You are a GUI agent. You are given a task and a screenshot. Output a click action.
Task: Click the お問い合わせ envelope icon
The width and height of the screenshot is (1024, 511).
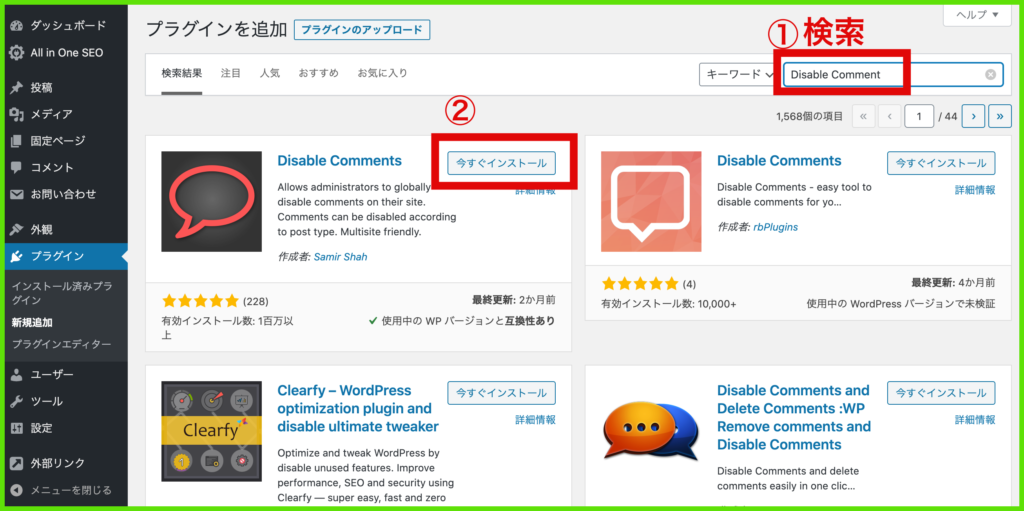pyautogui.click(x=17, y=194)
